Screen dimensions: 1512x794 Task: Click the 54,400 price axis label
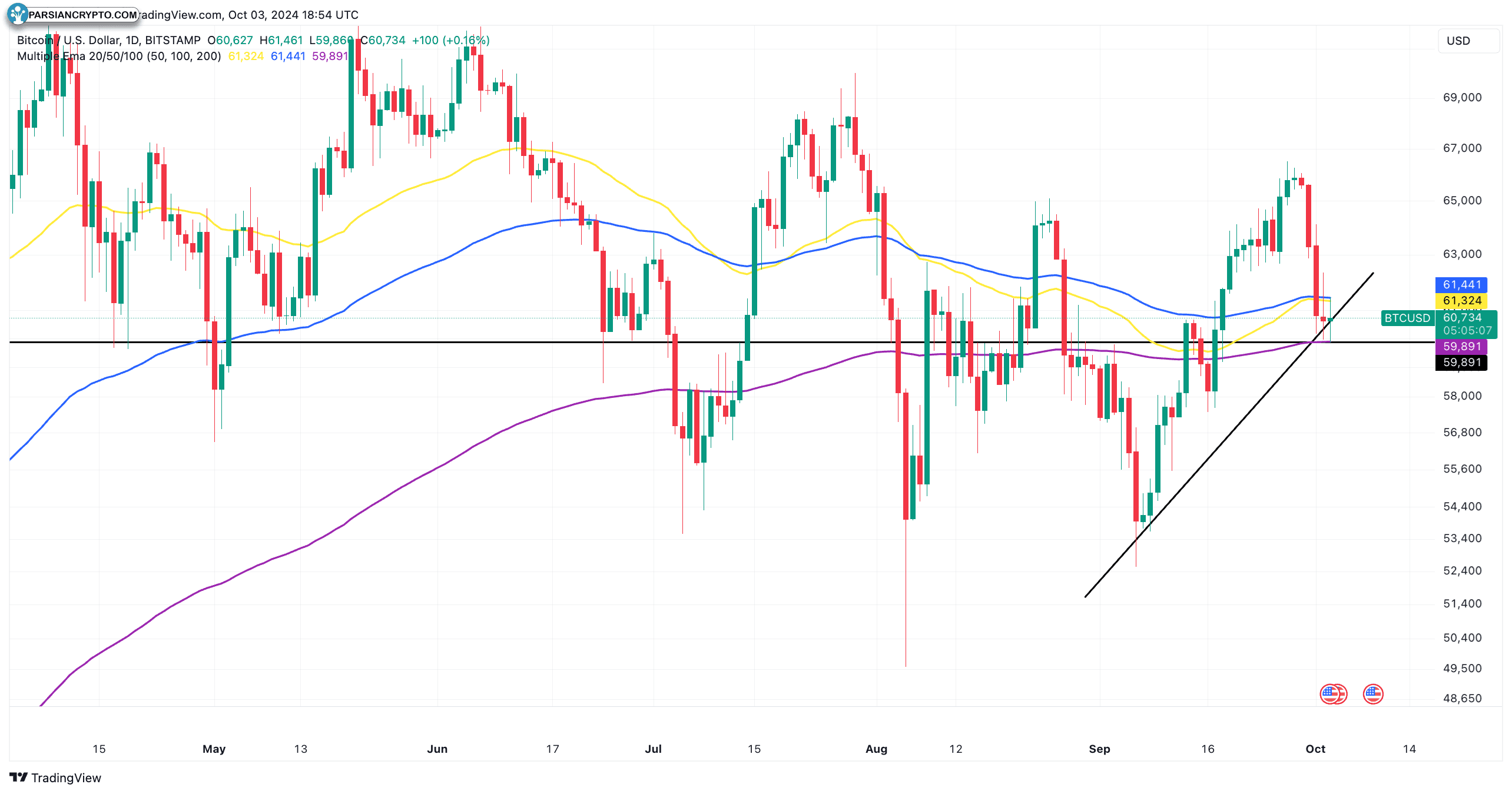[x=1462, y=506]
